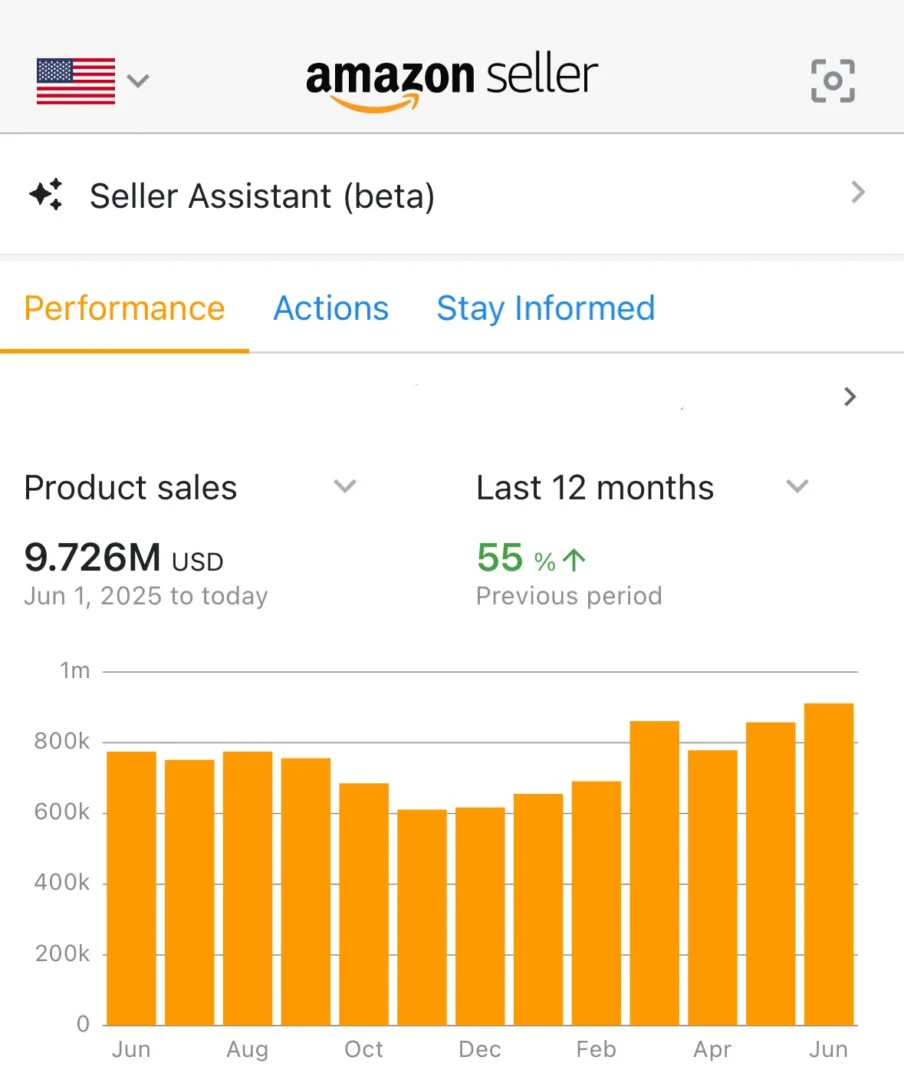904x1080 pixels.
Task: Open the US flag marketplace selector
Action: pyautogui.click(x=76, y=81)
